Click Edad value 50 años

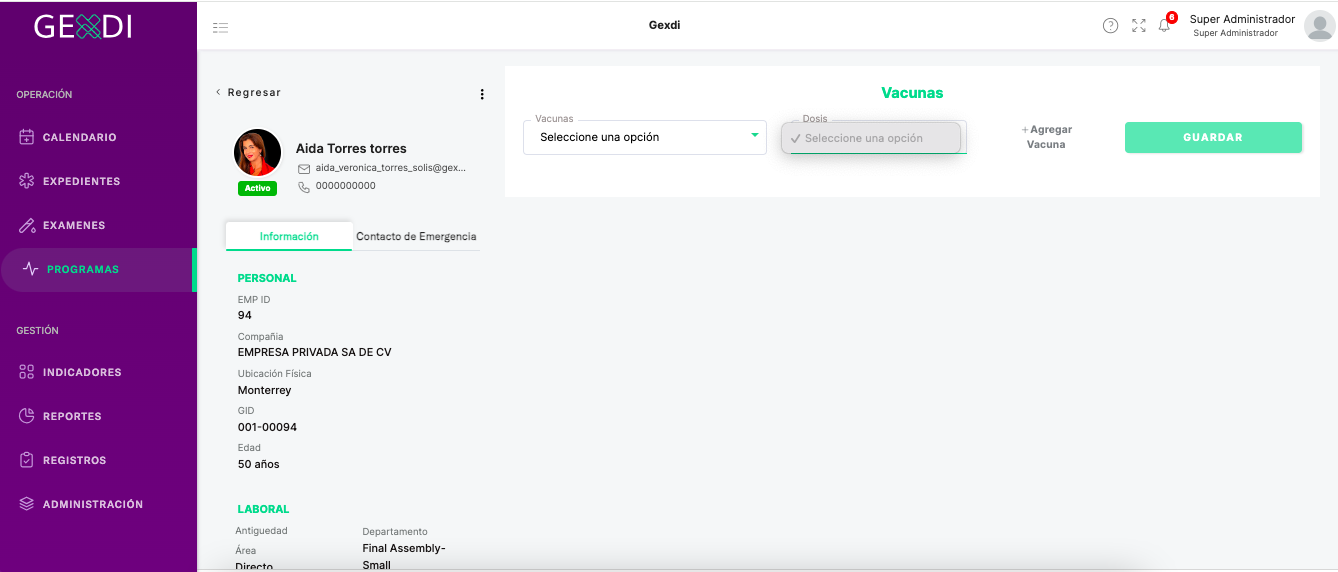click(x=258, y=464)
